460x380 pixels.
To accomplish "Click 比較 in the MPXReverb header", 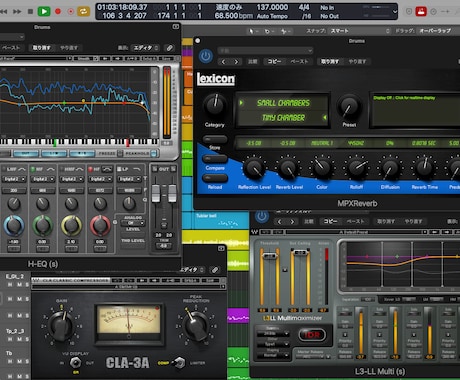I will [x=252, y=62].
